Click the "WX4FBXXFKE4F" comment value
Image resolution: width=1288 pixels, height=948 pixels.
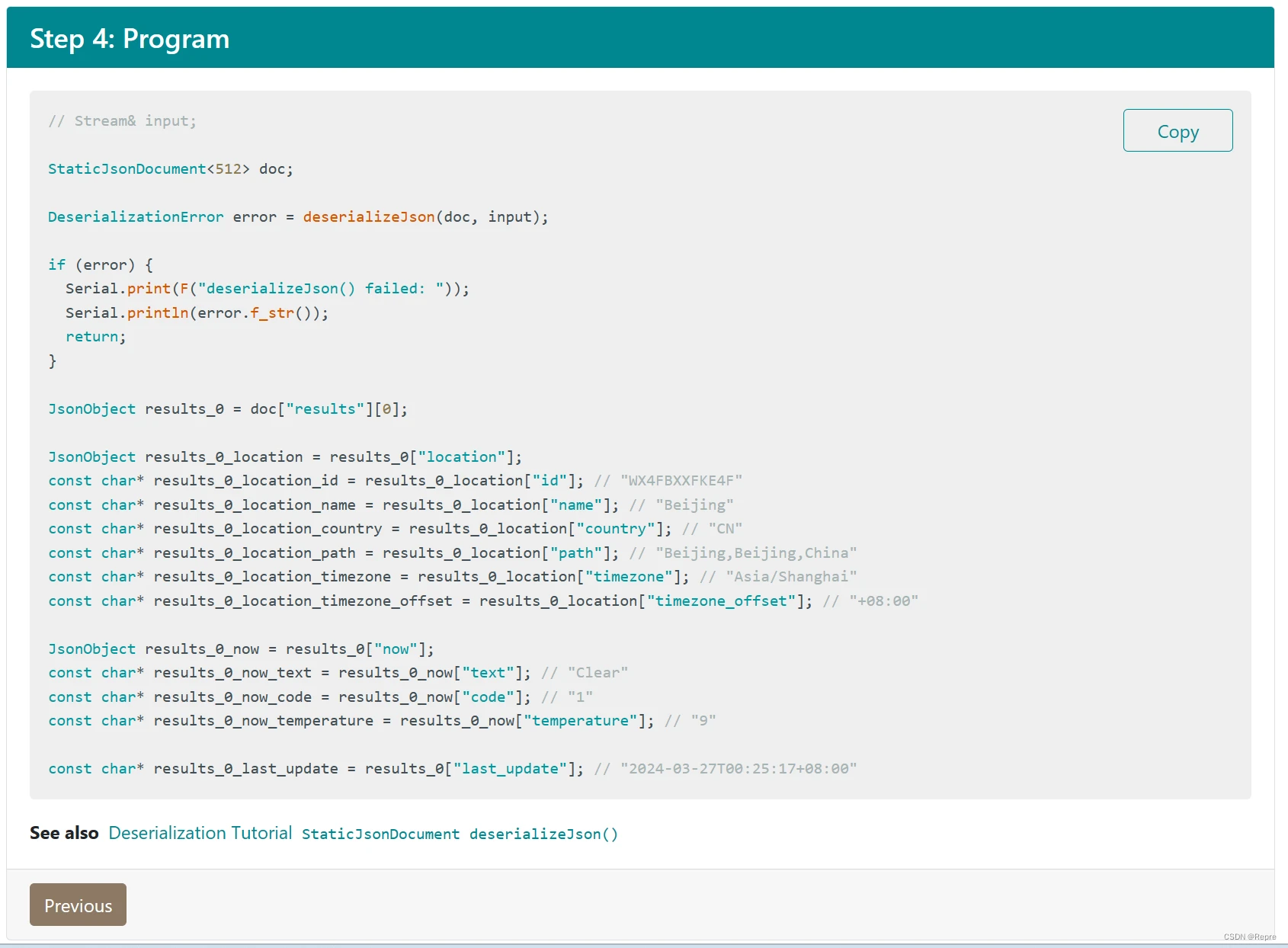[x=681, y=481]
